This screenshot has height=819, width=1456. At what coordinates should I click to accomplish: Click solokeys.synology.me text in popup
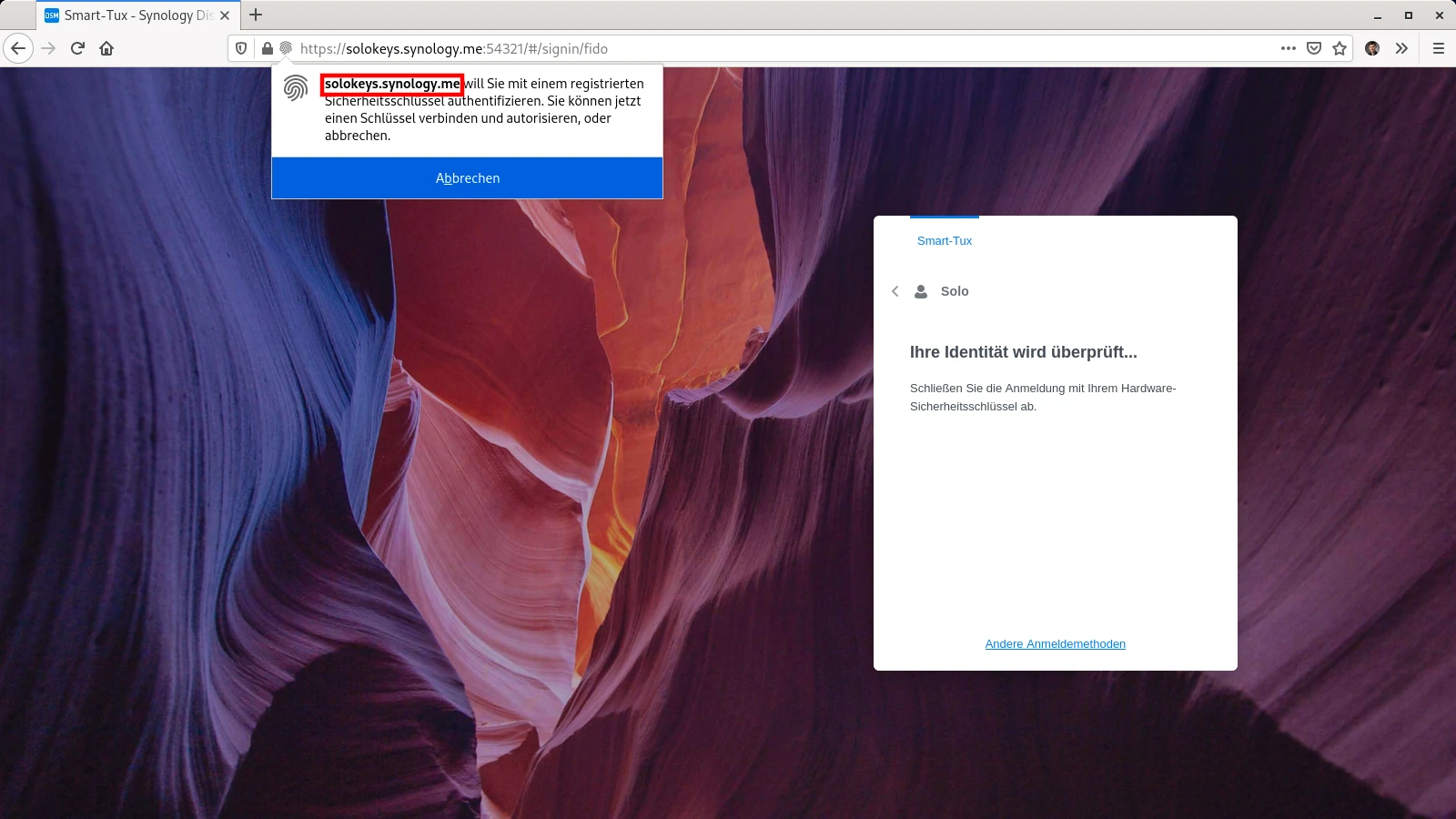click(392, 84)
